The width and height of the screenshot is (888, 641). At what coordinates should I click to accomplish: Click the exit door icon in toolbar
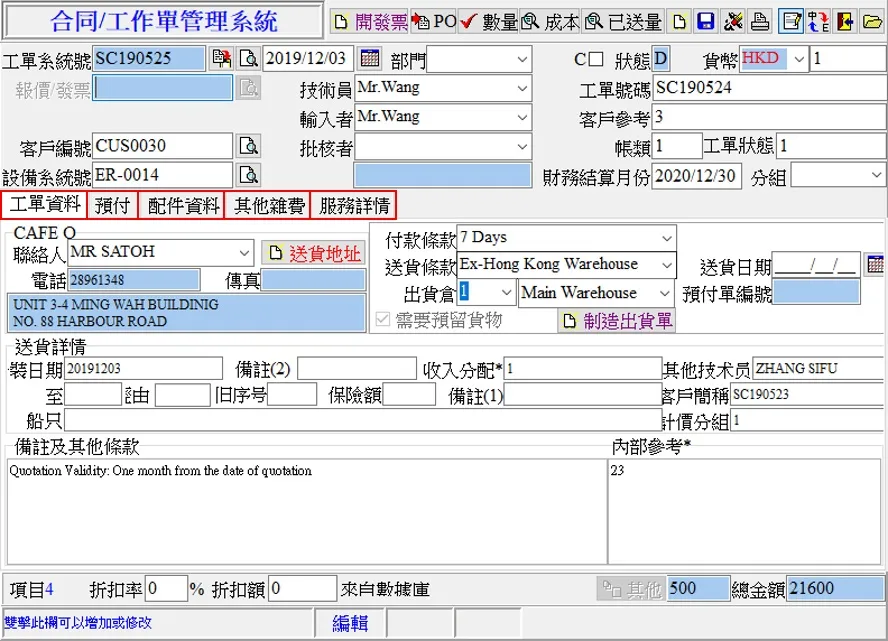pyautogui.click(x=845, y=22)
